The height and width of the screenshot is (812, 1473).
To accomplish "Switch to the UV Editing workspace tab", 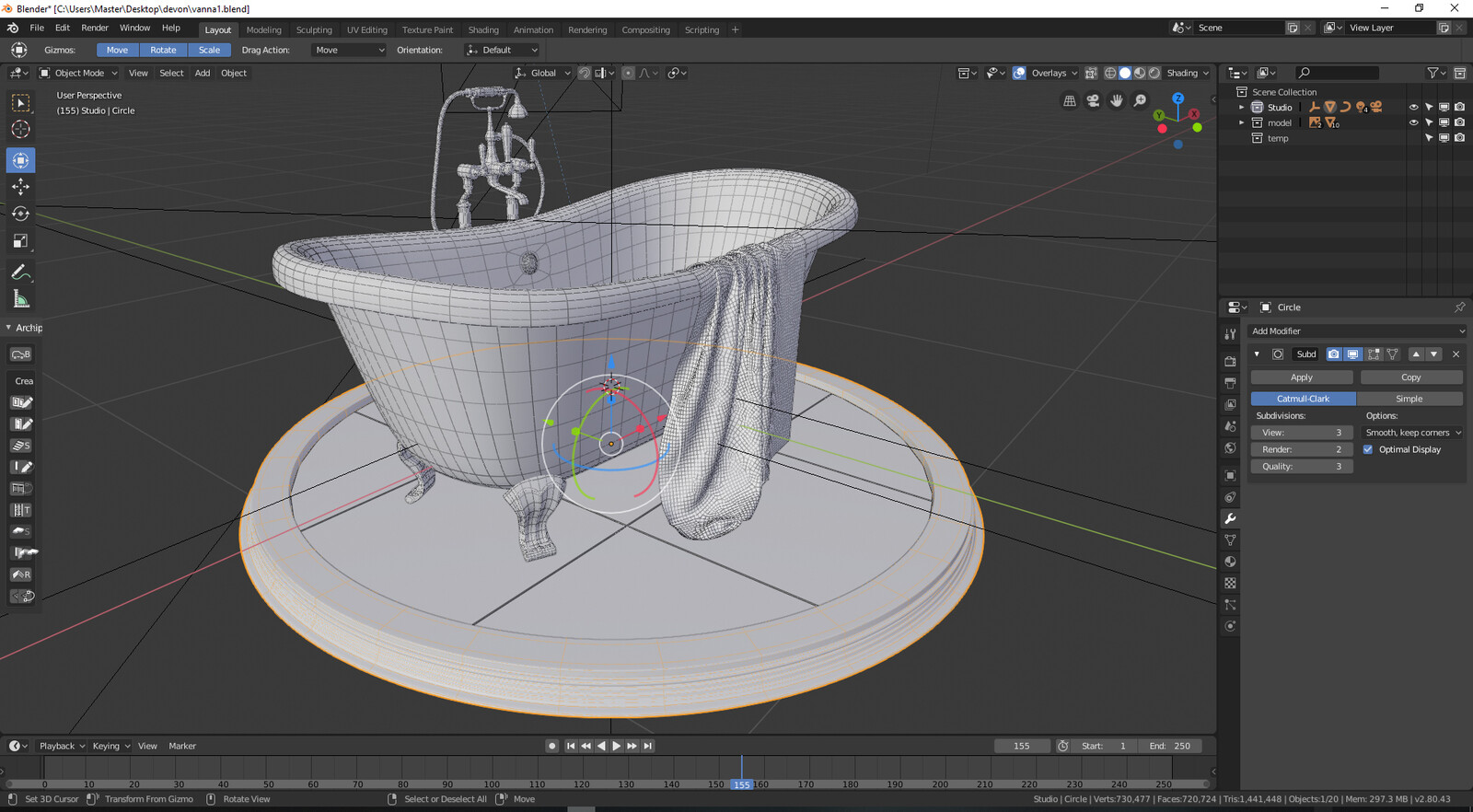I will pos(367,30).
